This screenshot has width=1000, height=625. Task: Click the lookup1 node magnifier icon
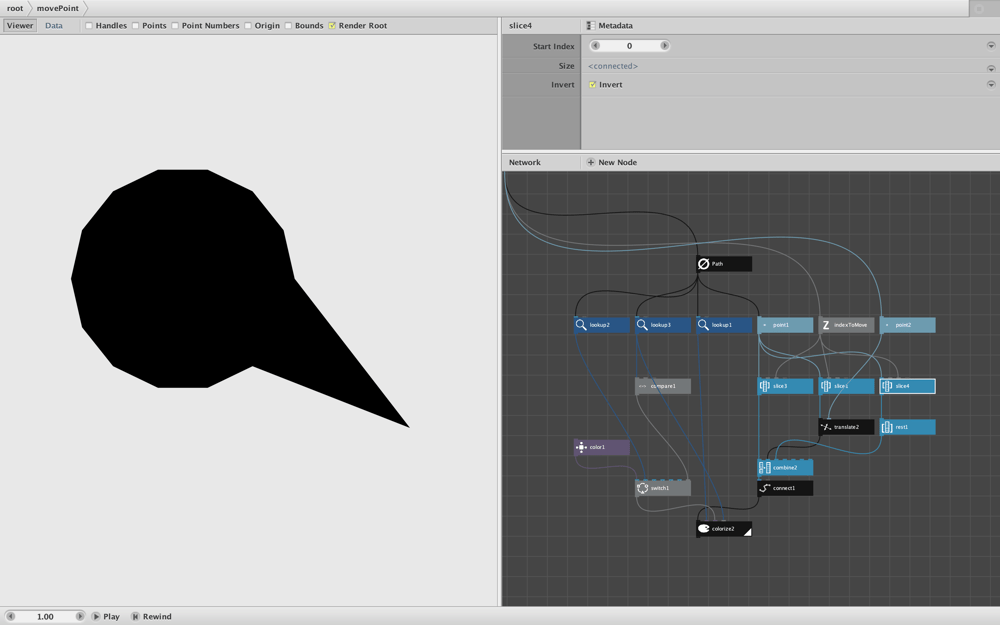click(703, 325)
